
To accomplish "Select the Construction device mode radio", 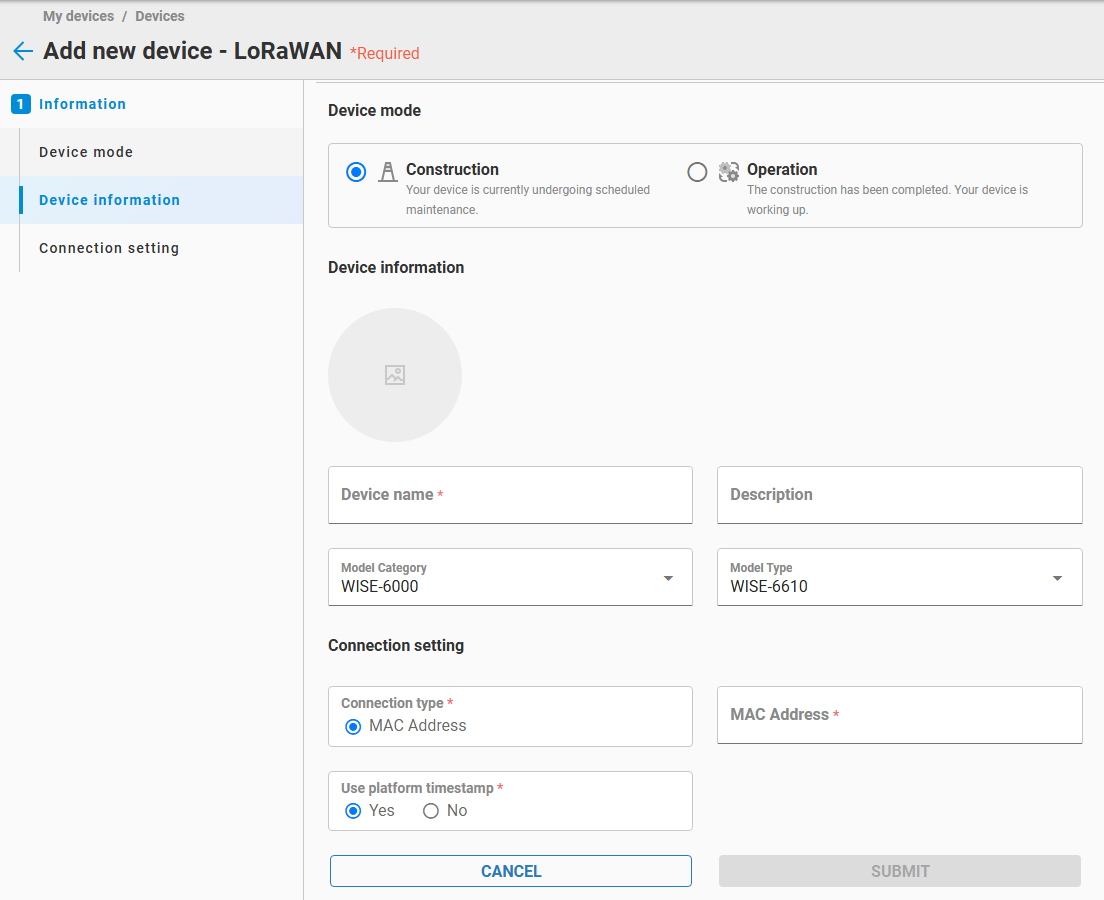I will (x=356, y=172).
